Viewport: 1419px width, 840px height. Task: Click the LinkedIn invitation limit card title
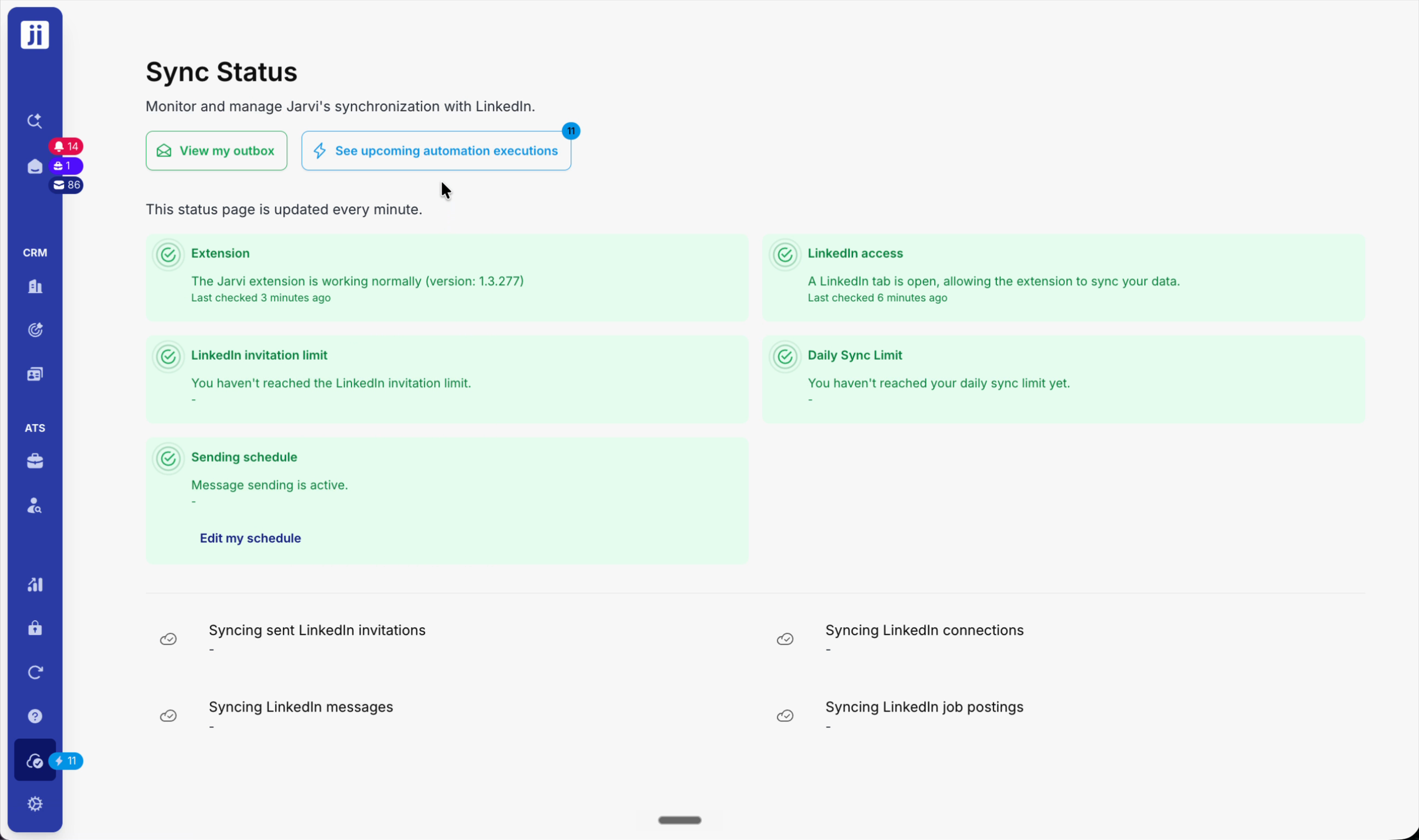(x=259, y=355)
